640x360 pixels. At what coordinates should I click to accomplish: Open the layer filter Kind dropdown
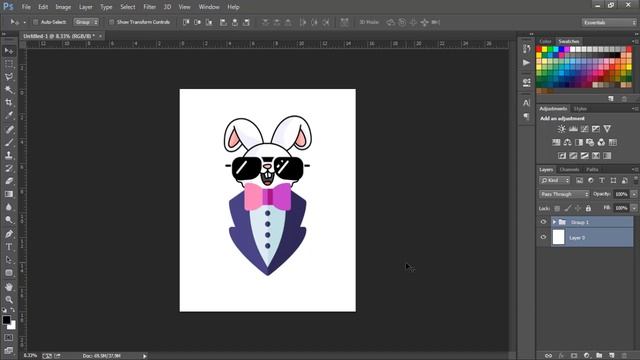tap(554, 180)
